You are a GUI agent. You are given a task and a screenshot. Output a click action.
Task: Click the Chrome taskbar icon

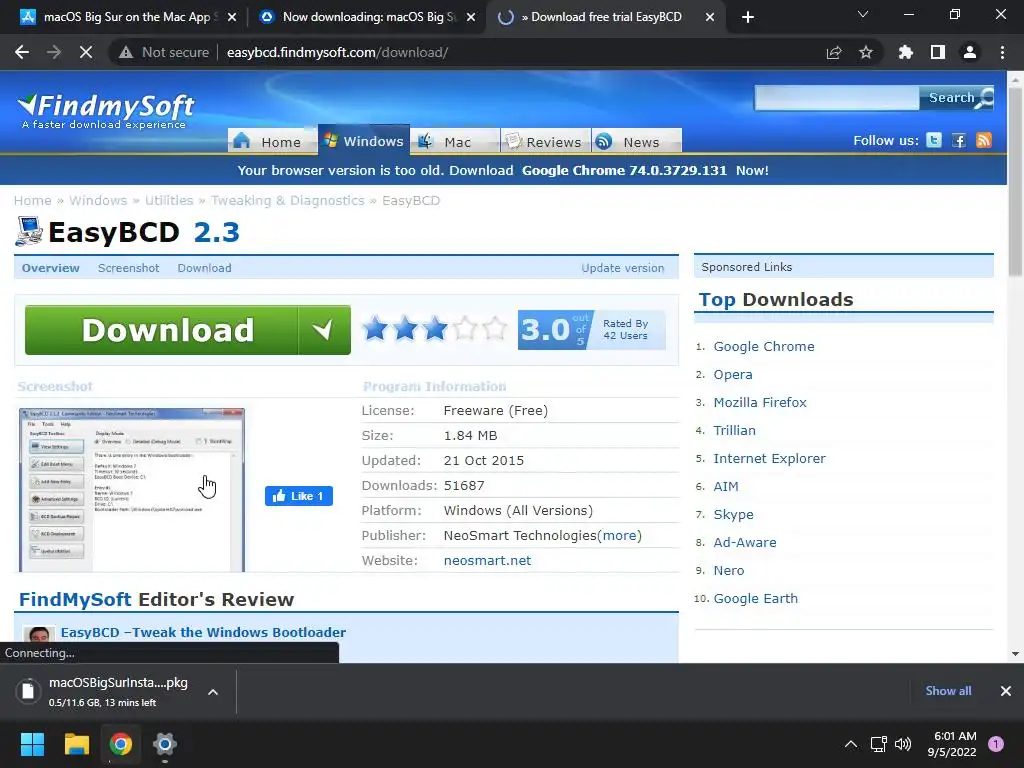121,744
